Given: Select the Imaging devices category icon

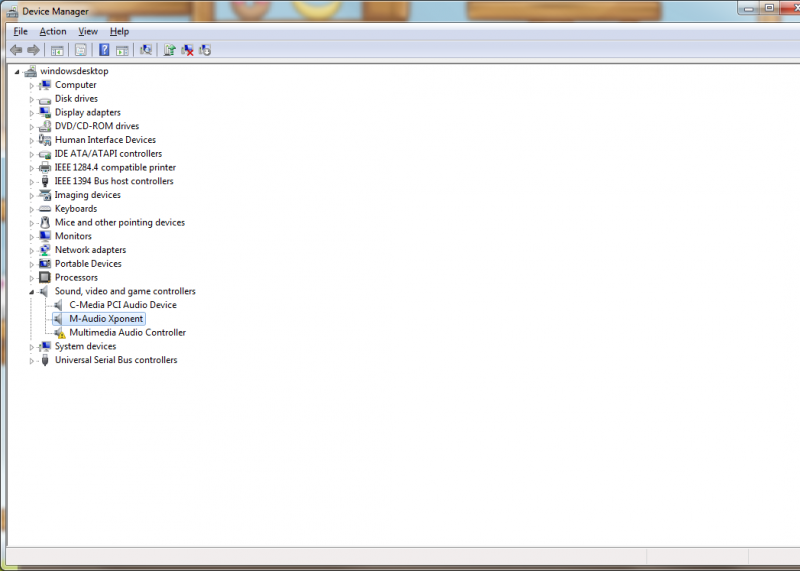Looking at the screenshot, I should point(45,195).
